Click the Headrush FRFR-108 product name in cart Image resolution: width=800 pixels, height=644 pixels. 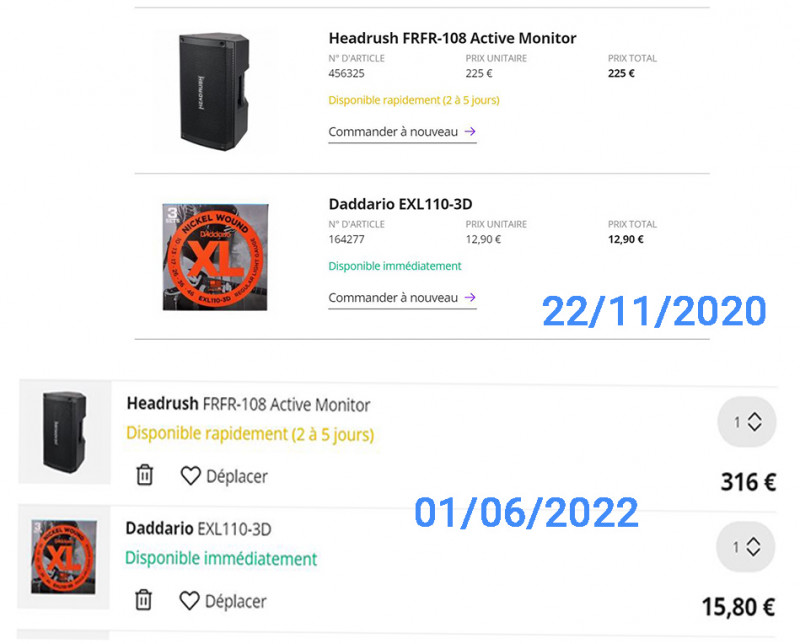point(248,405)
